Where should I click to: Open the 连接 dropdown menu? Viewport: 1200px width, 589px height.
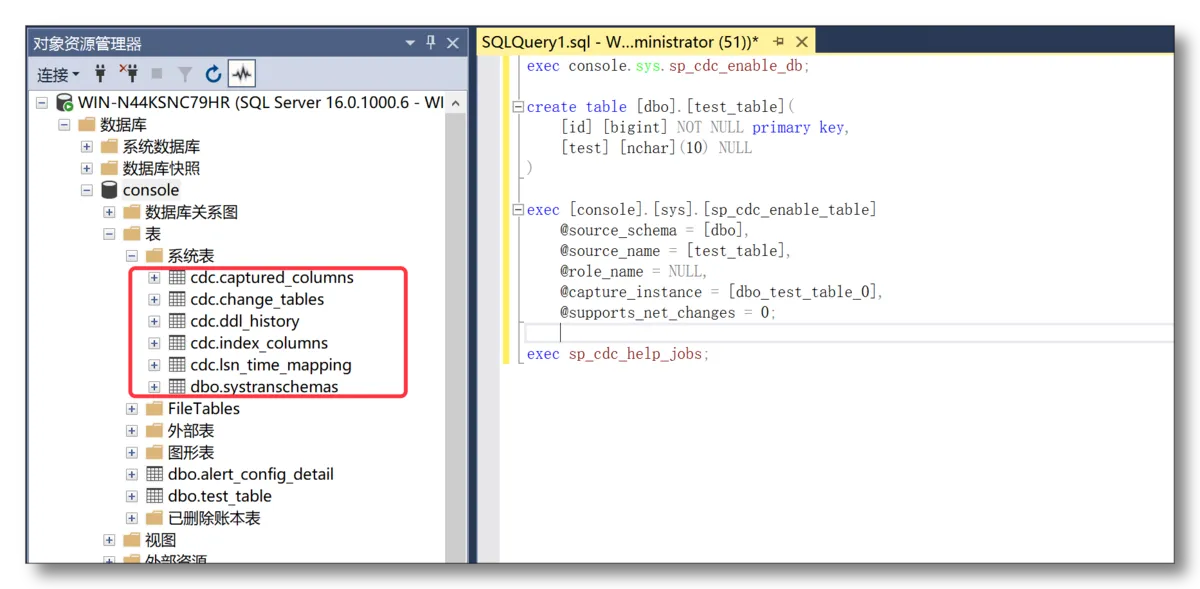(x=59, y=74)
